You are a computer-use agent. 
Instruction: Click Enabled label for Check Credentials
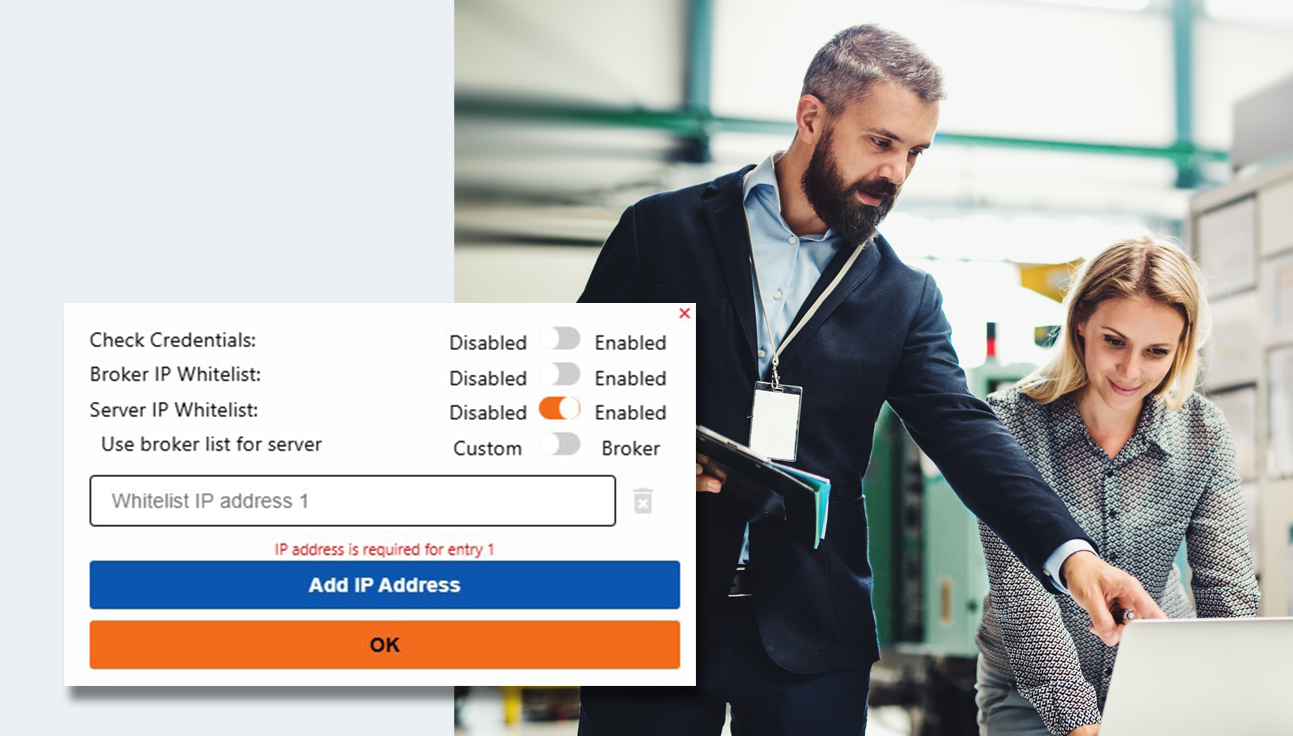pyautogui.click(x=630, y=343)
